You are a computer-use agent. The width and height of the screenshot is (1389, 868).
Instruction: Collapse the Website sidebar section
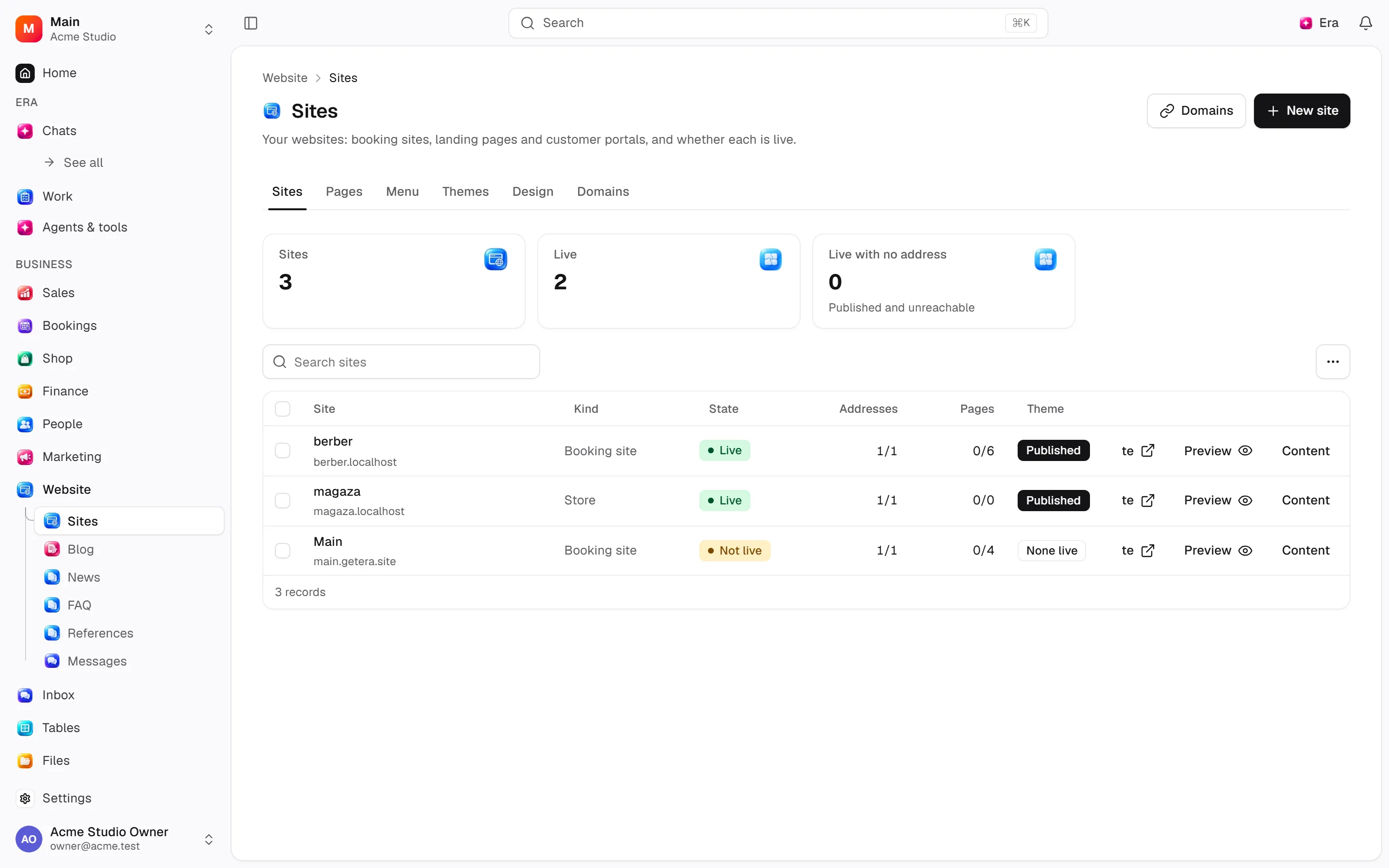tap(66, 489)
